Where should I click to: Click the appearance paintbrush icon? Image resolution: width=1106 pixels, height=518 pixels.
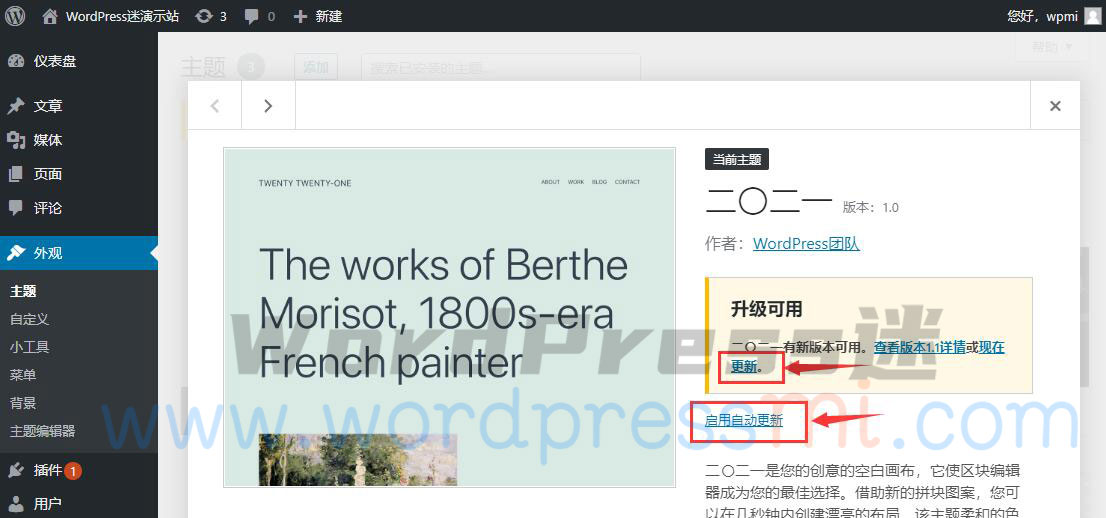16,253
